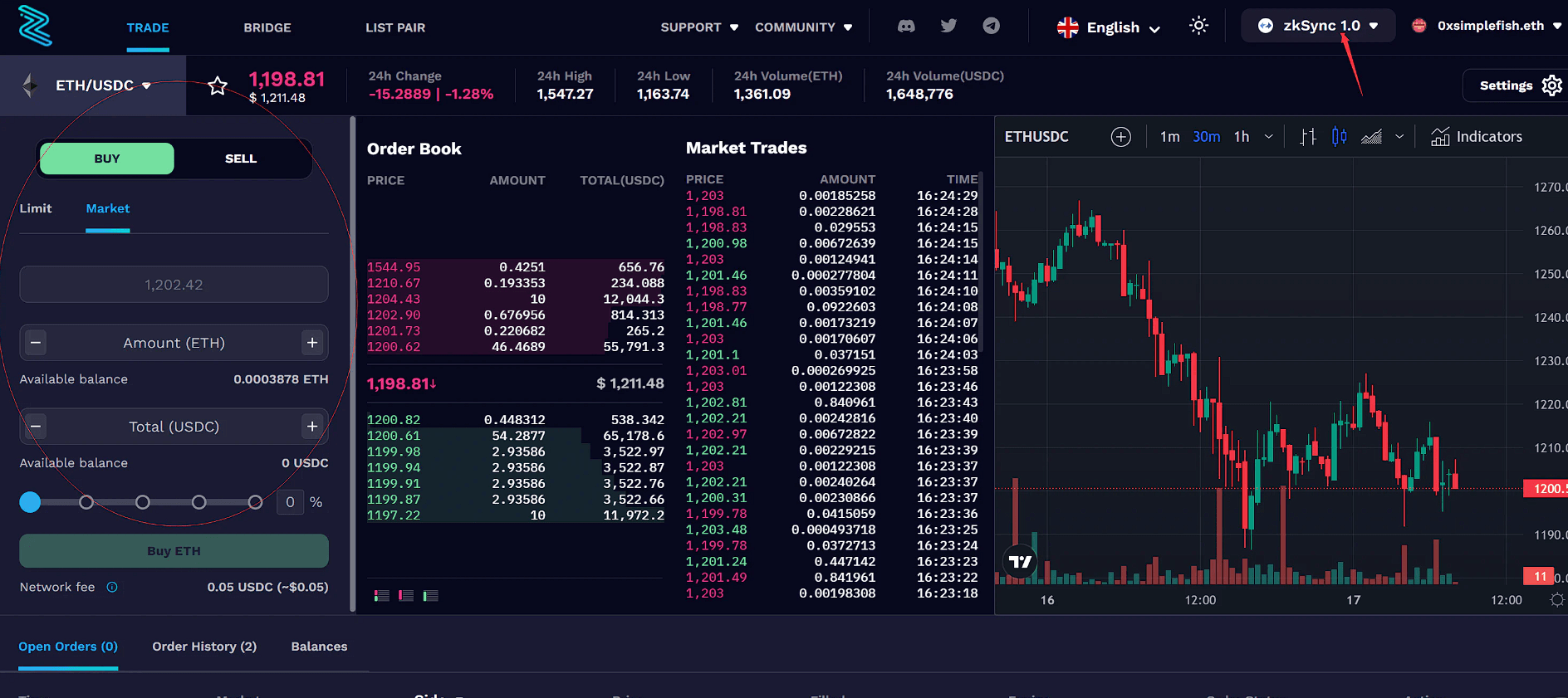Expand more chart styles chevron
Image resolution: width=1568 pixels, height=698 pixels.
coord(1399,137)
